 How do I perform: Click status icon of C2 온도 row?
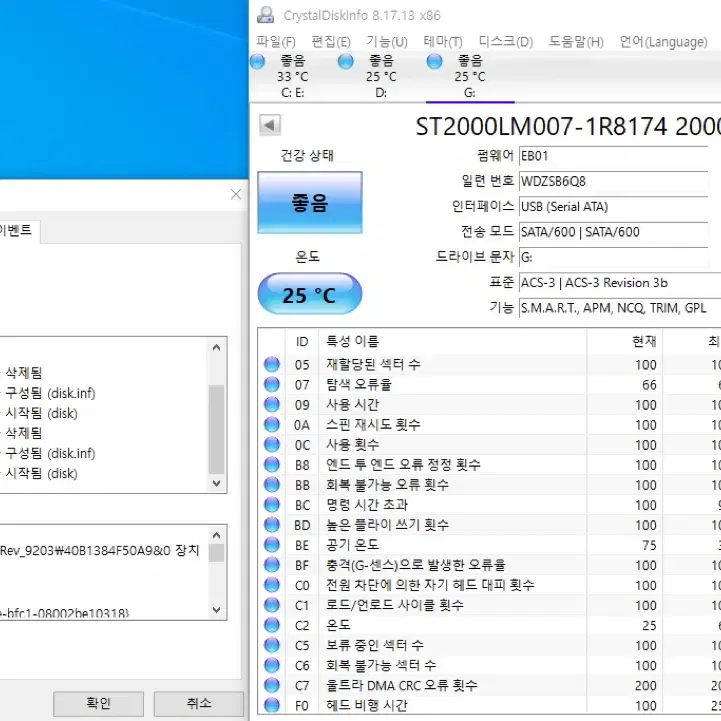272,625
